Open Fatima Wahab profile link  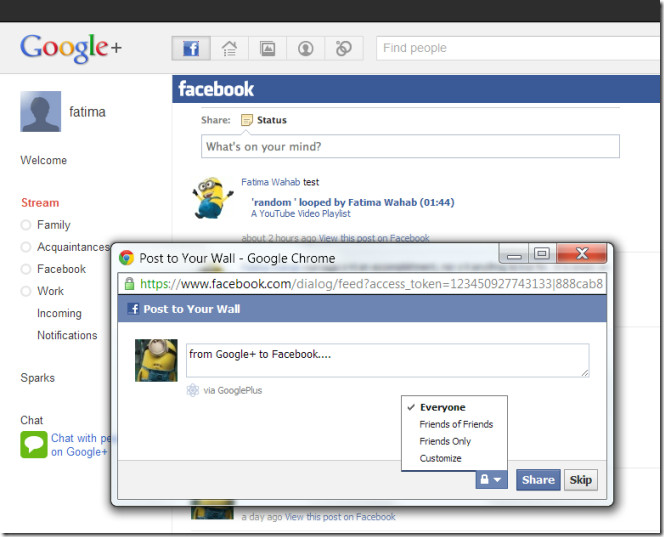point(271,182)
